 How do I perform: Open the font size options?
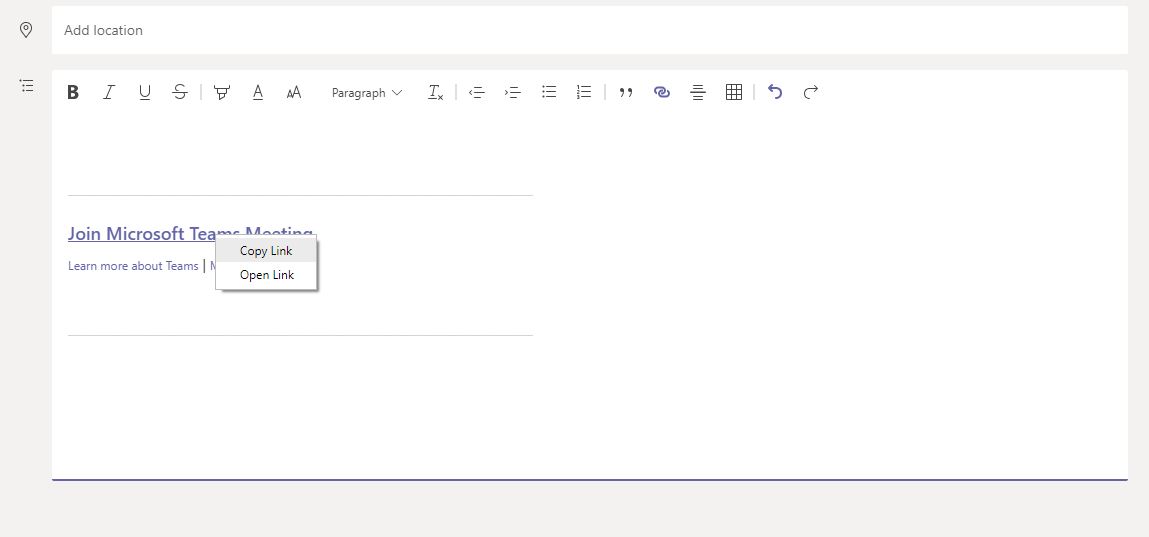294,92
